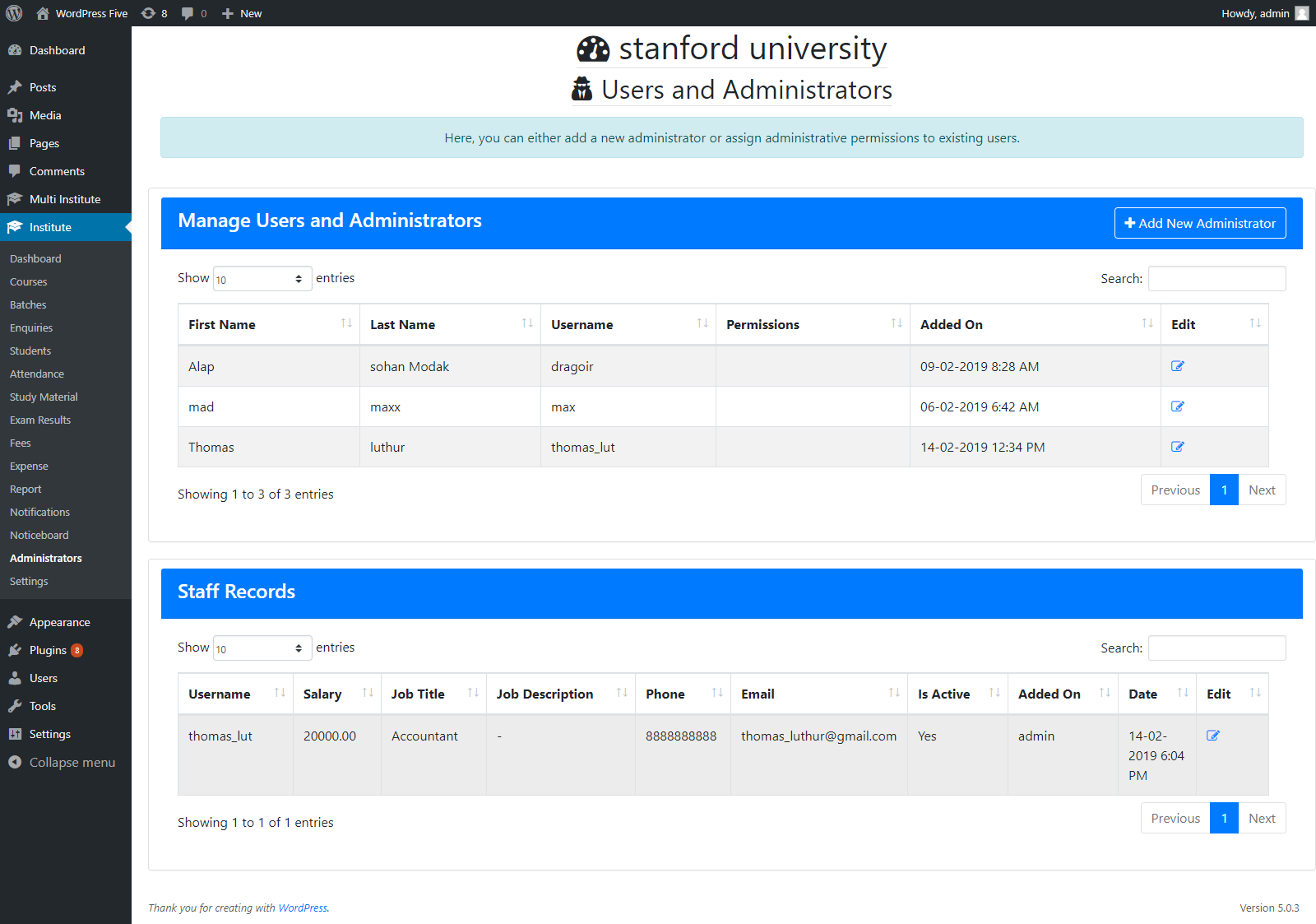This screenshot has width=1316, height=924.
Task: Open Posts in the sidebar
Action: click(66, 87)
